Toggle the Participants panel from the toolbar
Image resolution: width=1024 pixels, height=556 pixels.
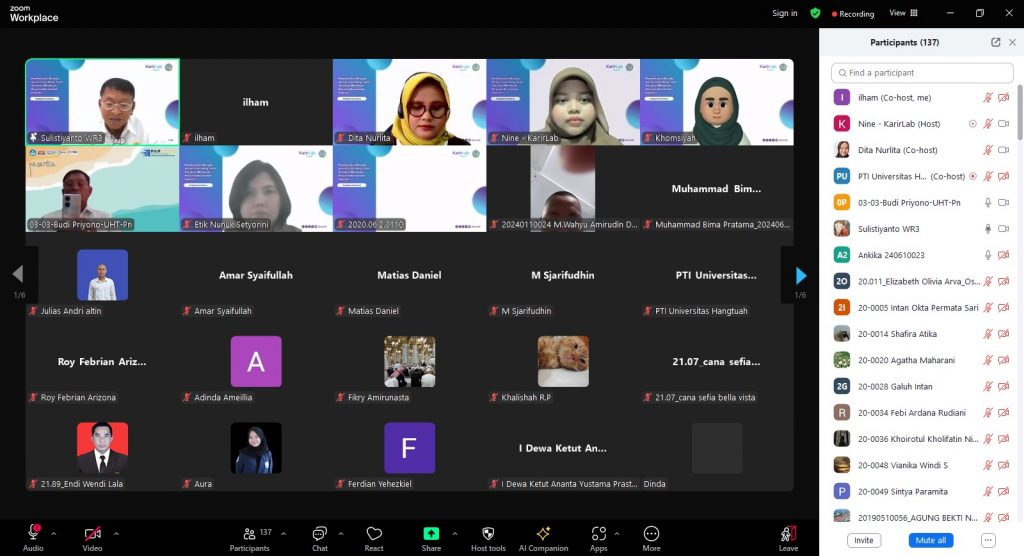tap(249, 538)
